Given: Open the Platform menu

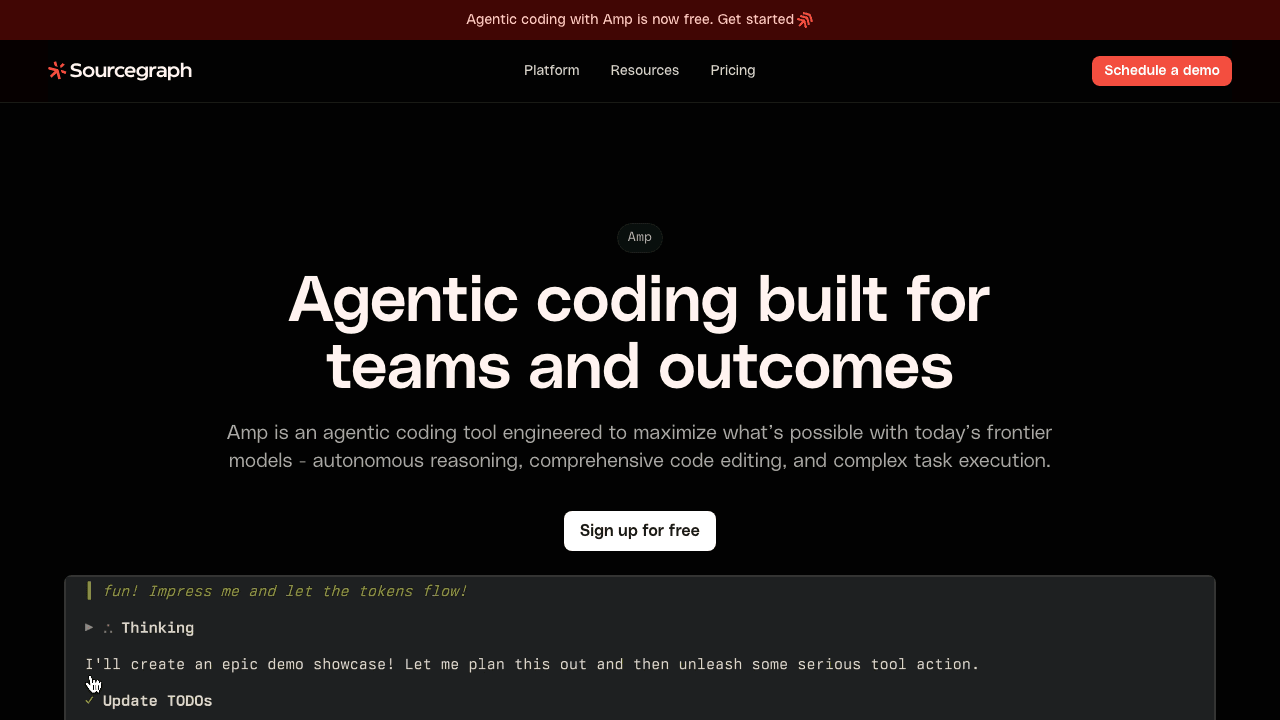Looking at the screenshot, I should pyautogui.click(x=551, y=70).
